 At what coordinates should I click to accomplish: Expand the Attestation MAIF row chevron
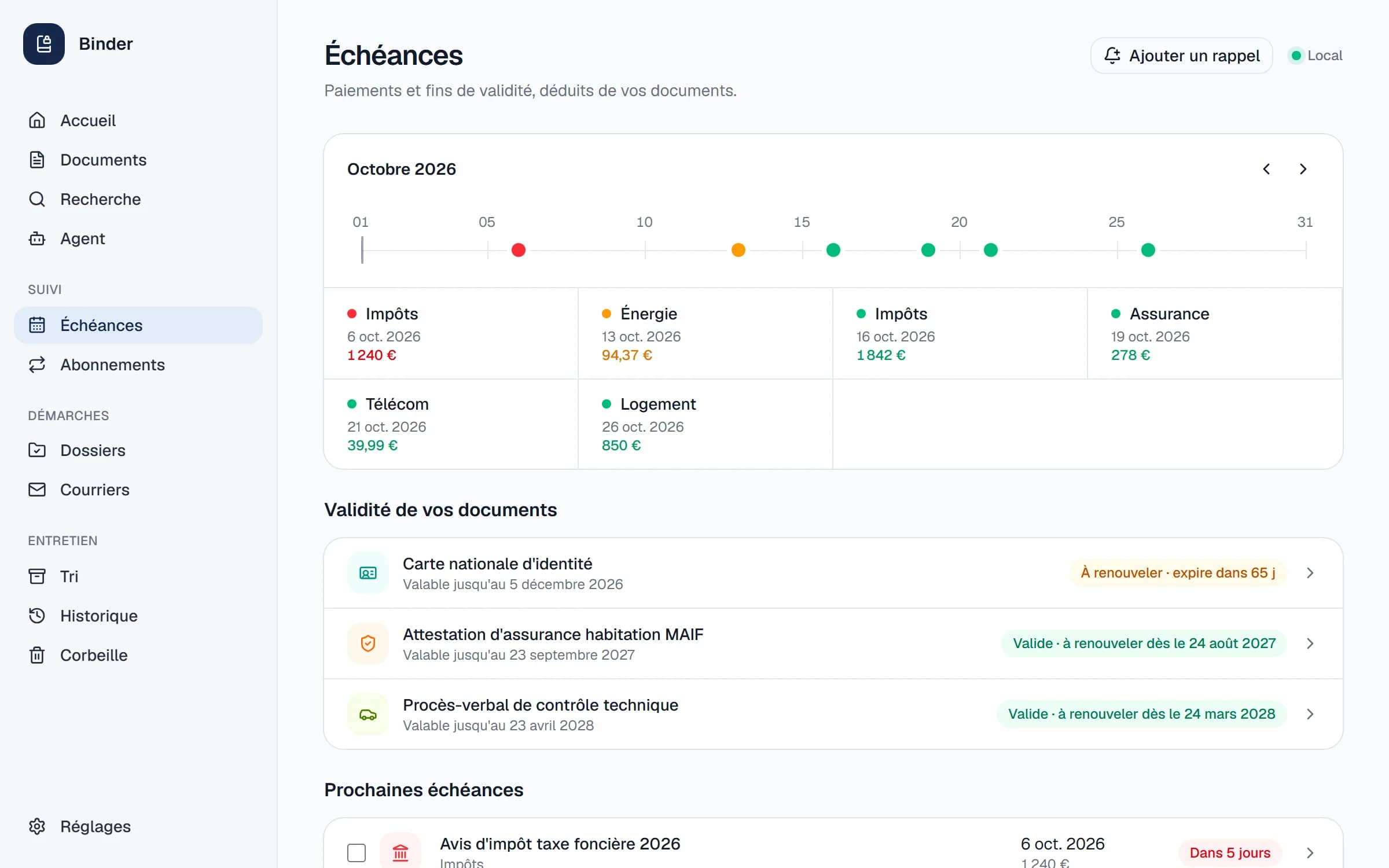(x=1310, y=643)
